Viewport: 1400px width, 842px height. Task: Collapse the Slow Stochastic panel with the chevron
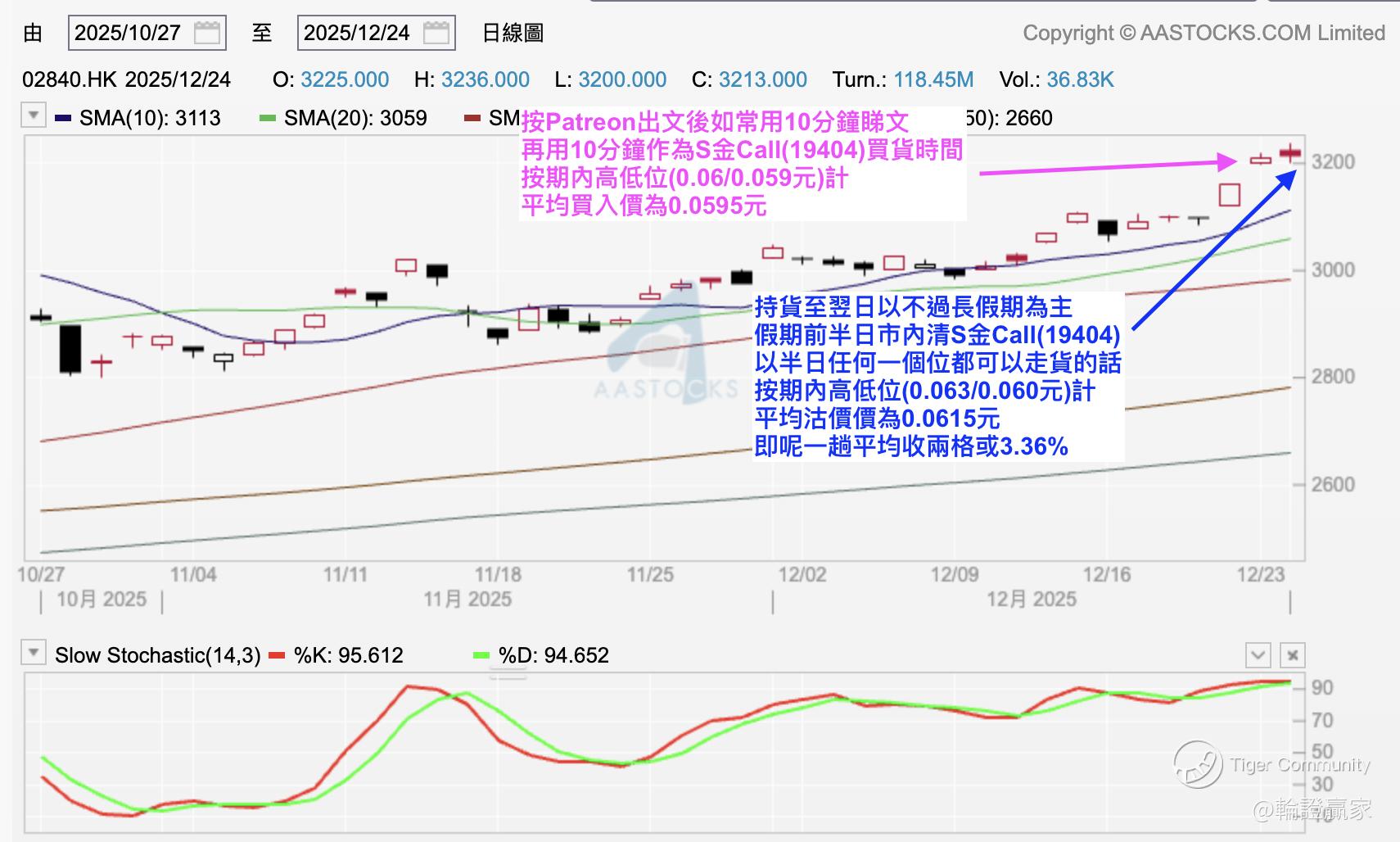click(x=1258, y=655)
